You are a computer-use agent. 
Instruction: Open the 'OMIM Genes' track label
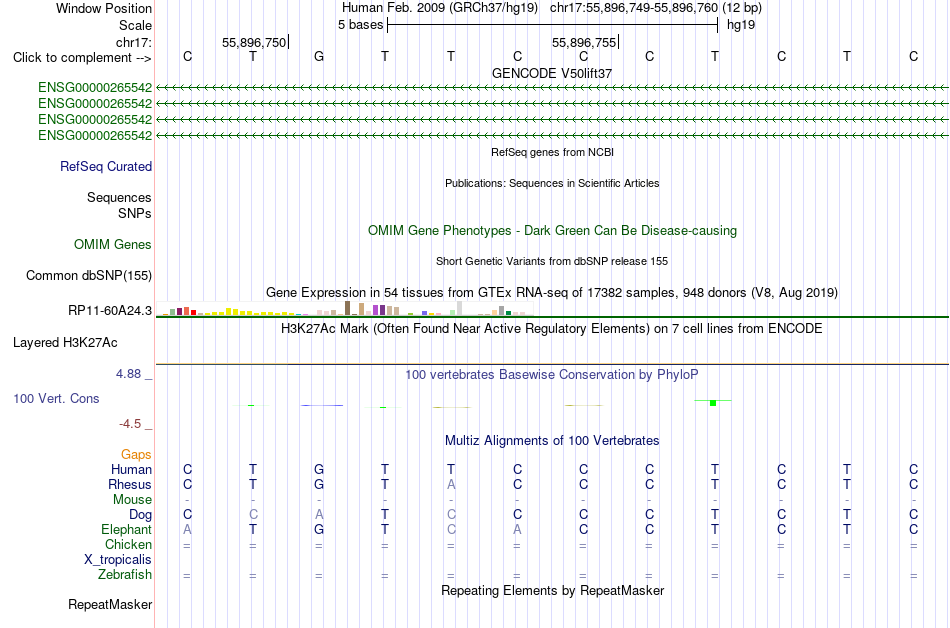pos(113,245)
